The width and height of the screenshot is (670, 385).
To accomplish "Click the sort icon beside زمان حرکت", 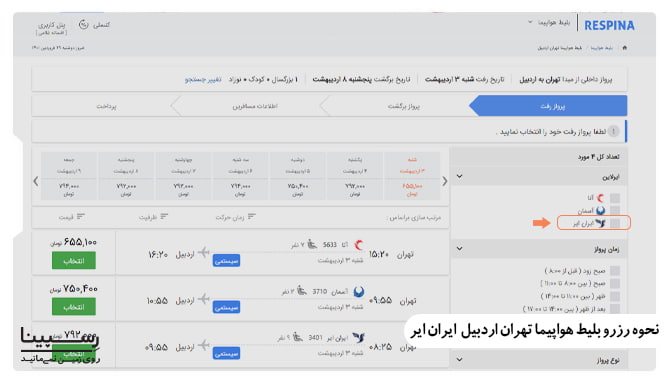I will click(252, 217).
